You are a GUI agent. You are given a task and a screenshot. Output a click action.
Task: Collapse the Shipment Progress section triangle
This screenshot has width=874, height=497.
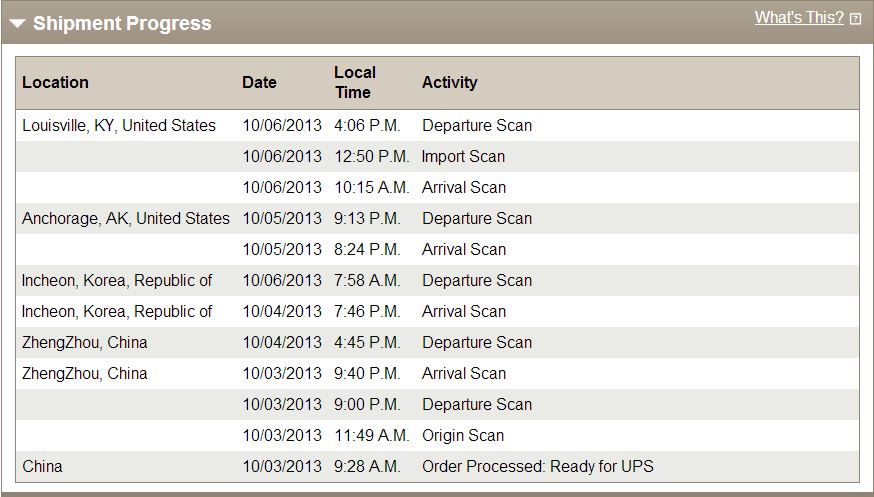tap(17, 24)
